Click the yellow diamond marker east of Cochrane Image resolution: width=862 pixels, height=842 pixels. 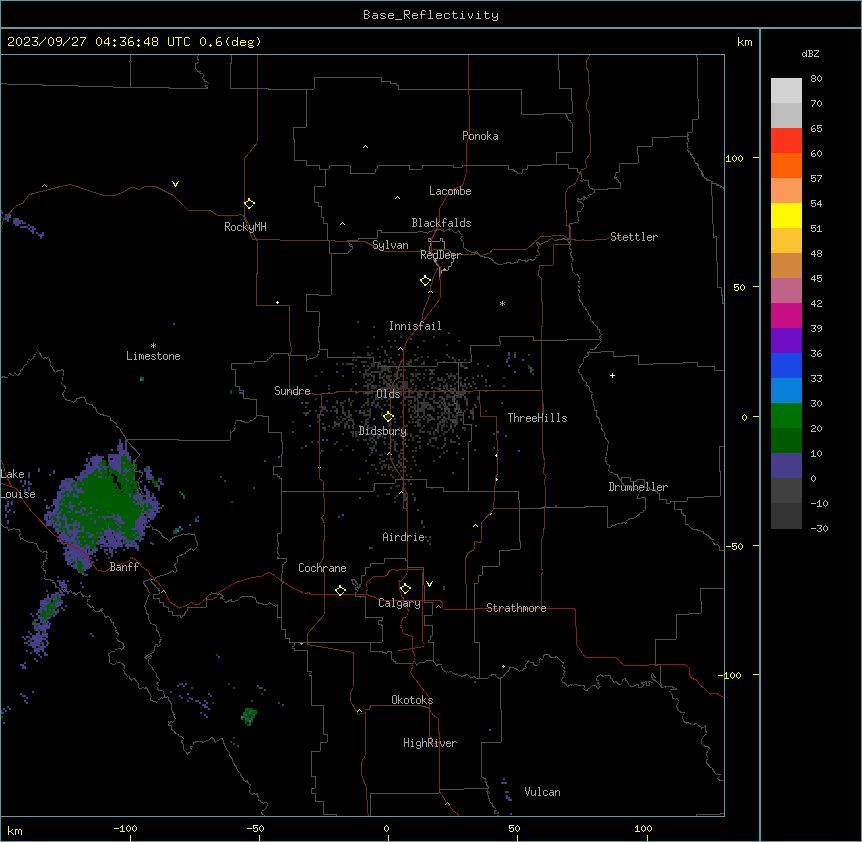click(340, 590)
